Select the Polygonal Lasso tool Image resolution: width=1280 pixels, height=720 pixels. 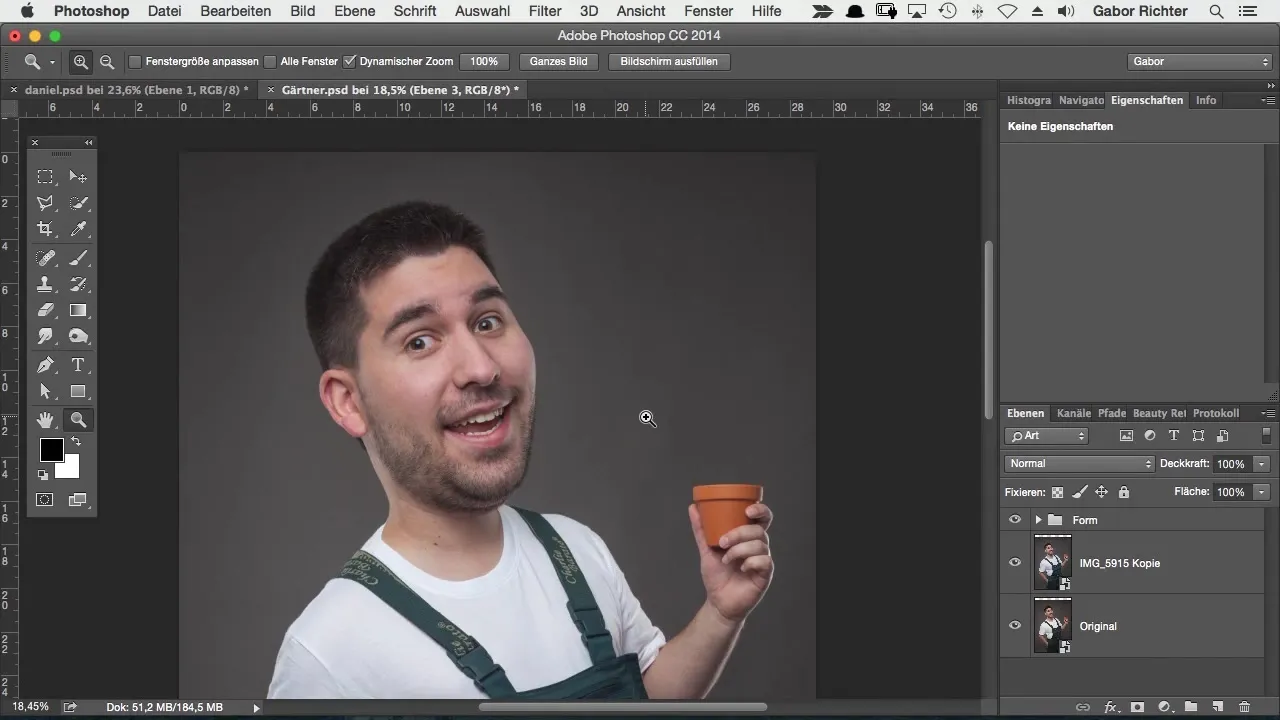[x=45, y=203]
